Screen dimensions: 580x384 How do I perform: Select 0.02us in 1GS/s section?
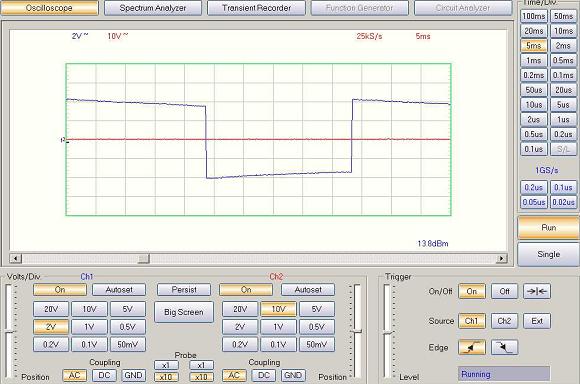point(563,202)
